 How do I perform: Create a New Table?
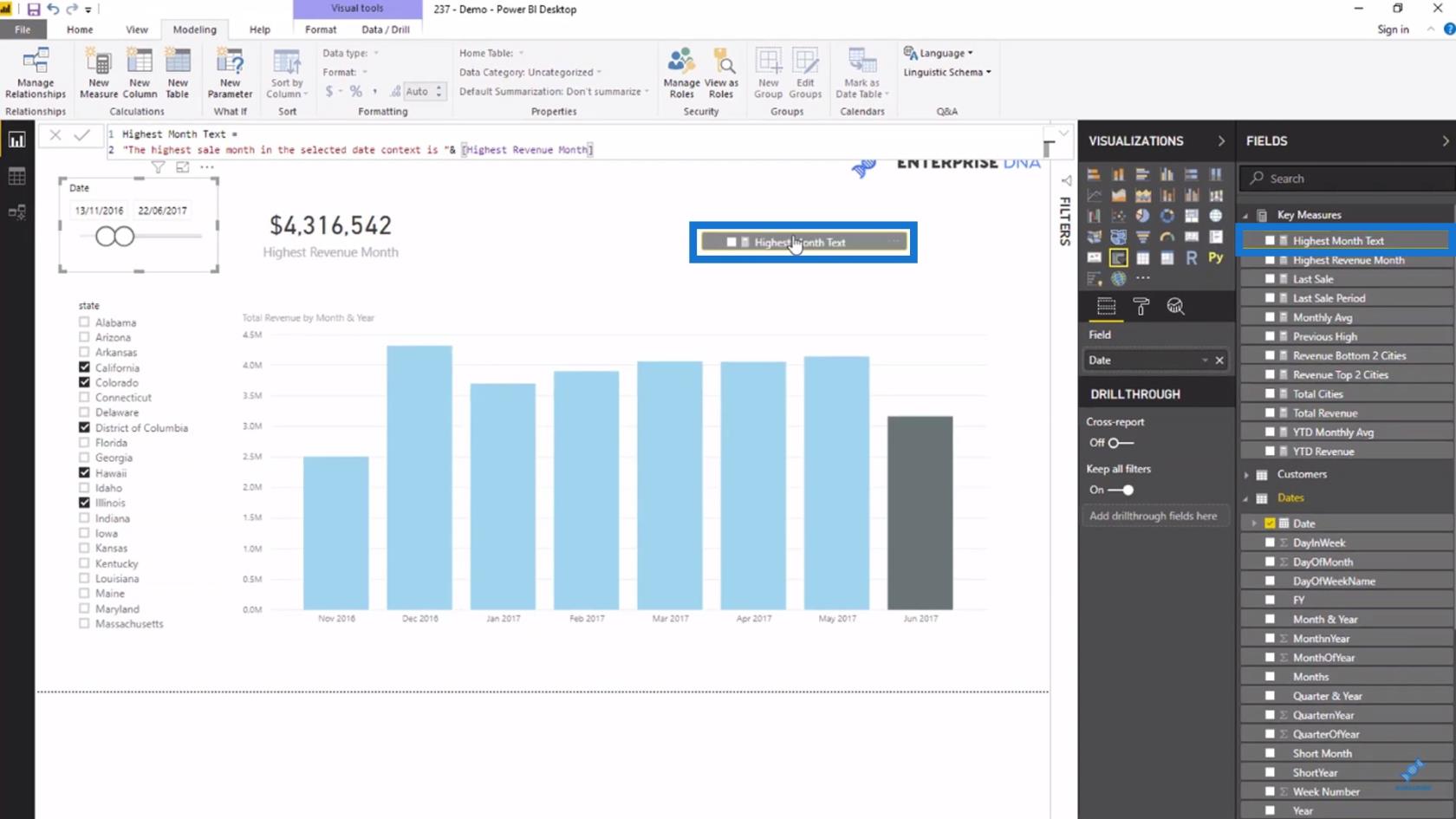tap(178, 74)
